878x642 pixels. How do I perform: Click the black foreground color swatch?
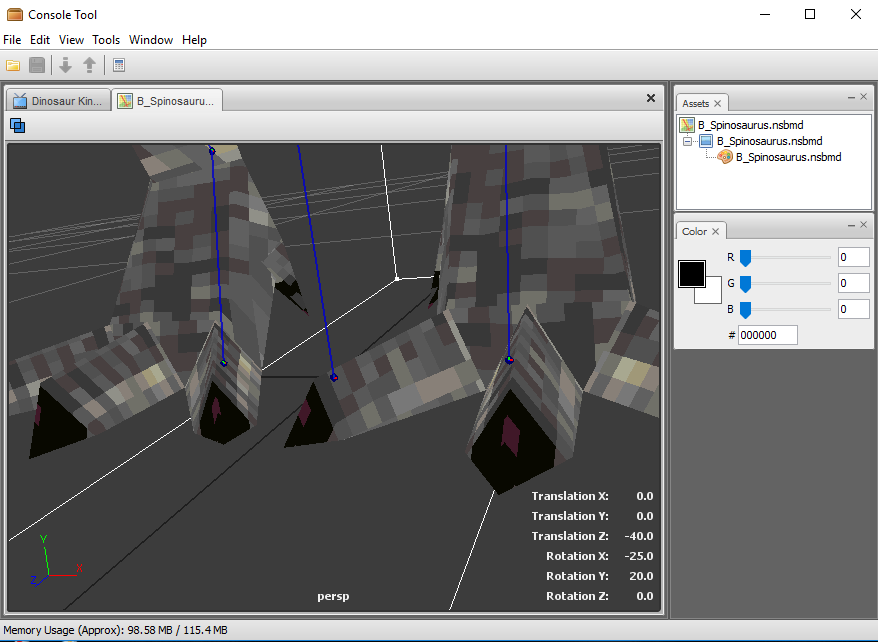(x=692, y=274)
